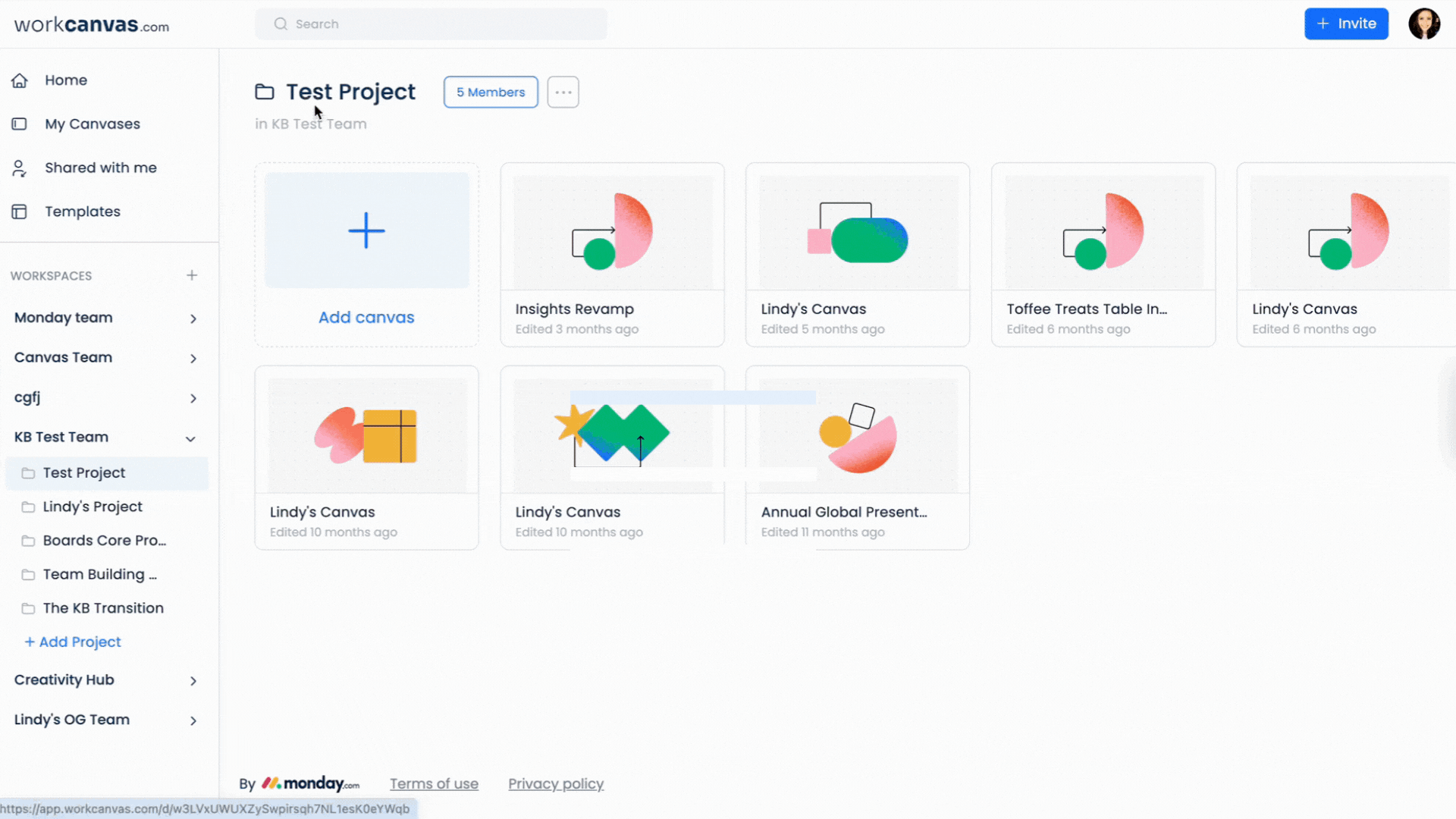Image resolution: width=1456 pixels, height=819 pixels.
Task: Click the big plus to add canvas
Action: coord(367,231)
